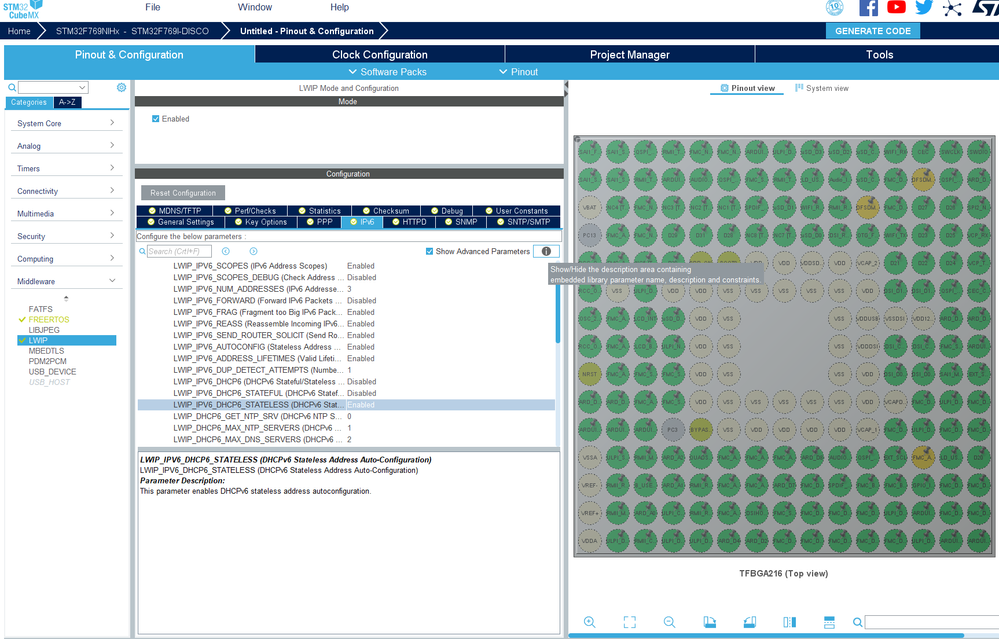This screenshot has height=639, width=999.
Task: Click STM32F769NIHx breadcrumb
Action: pos(132,31)
